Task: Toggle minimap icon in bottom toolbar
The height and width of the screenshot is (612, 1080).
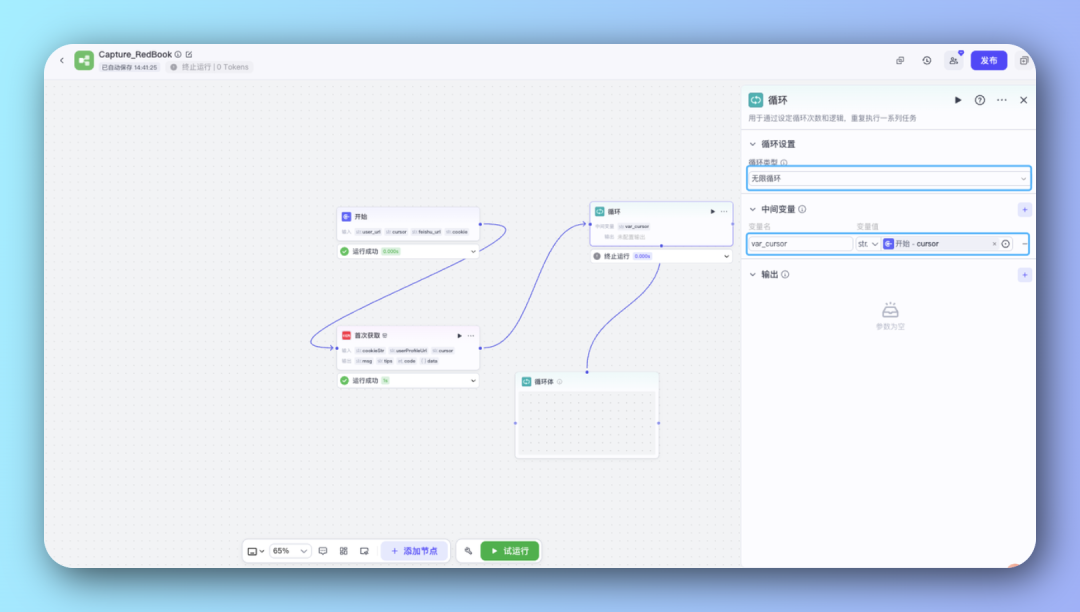Action: pos(364,551)
